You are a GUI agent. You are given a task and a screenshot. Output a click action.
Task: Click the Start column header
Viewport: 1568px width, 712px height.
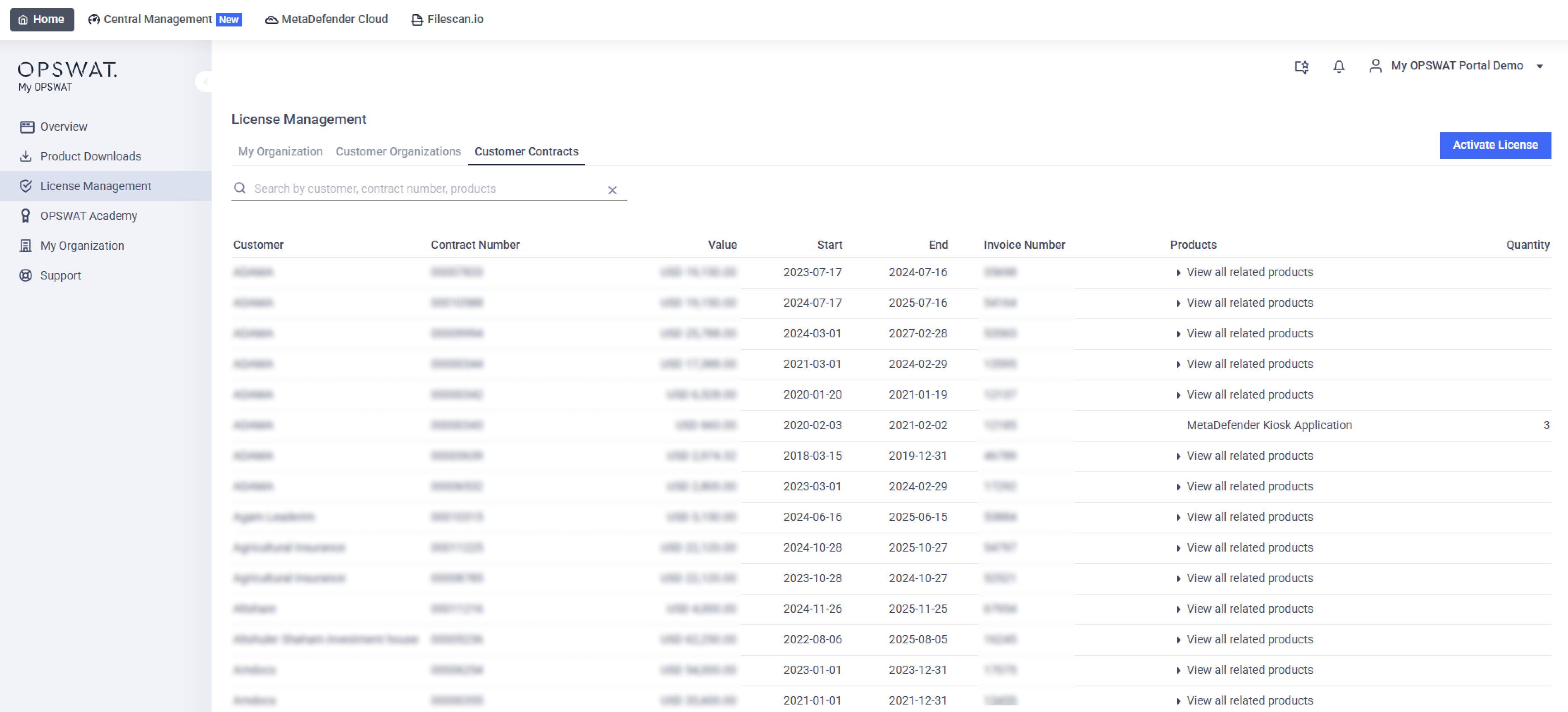coord(829,246)
